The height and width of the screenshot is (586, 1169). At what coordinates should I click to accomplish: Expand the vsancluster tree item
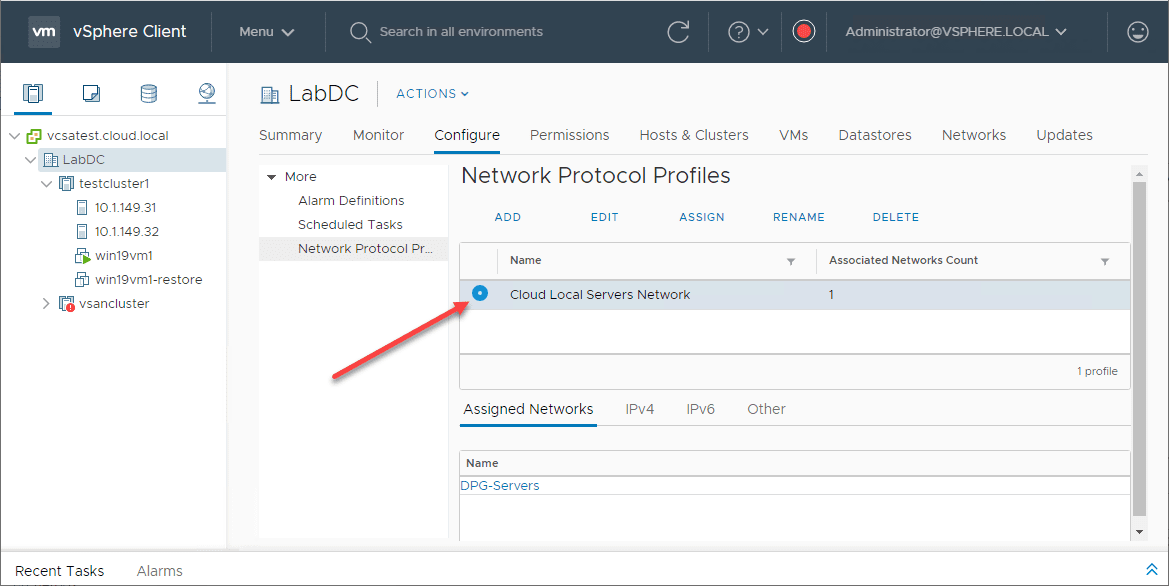pos(45,303)
